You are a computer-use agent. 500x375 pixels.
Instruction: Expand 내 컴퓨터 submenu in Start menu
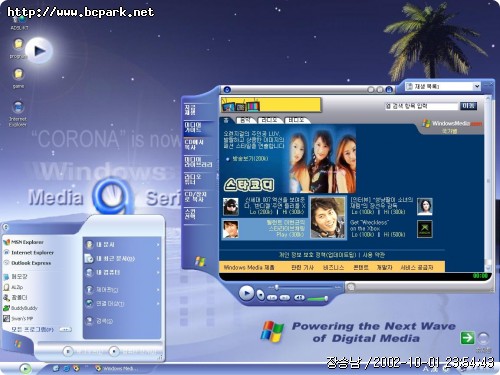tap(122, 273)
